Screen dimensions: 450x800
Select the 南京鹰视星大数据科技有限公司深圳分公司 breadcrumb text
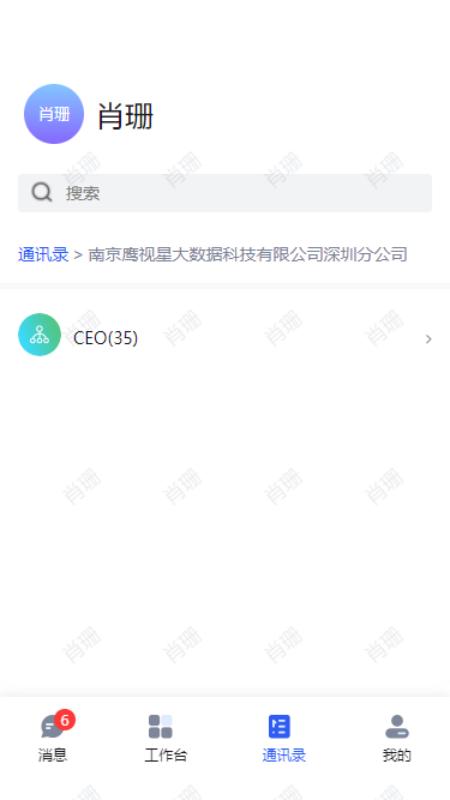pyautogui.click(x=248, y=254)
